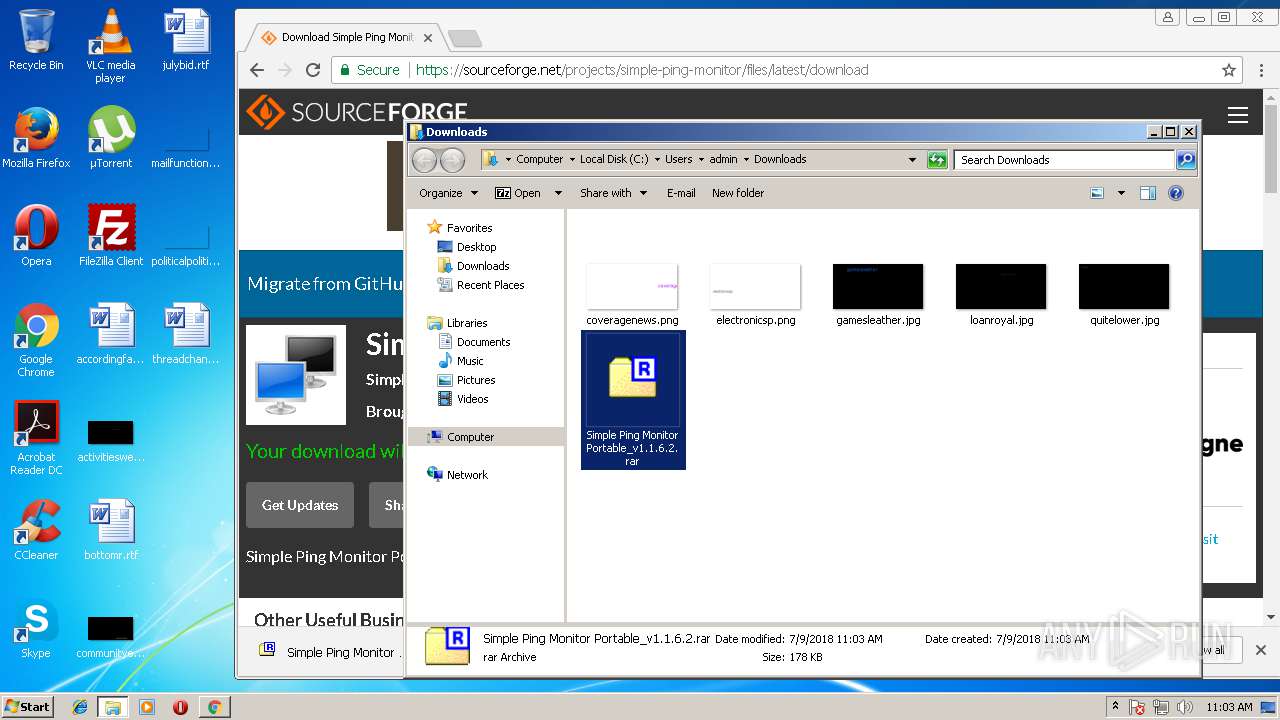Viewport: 1280px width, 720px height.
Task: Open FileZilla Client shortcut
Action: coord(111,236)
